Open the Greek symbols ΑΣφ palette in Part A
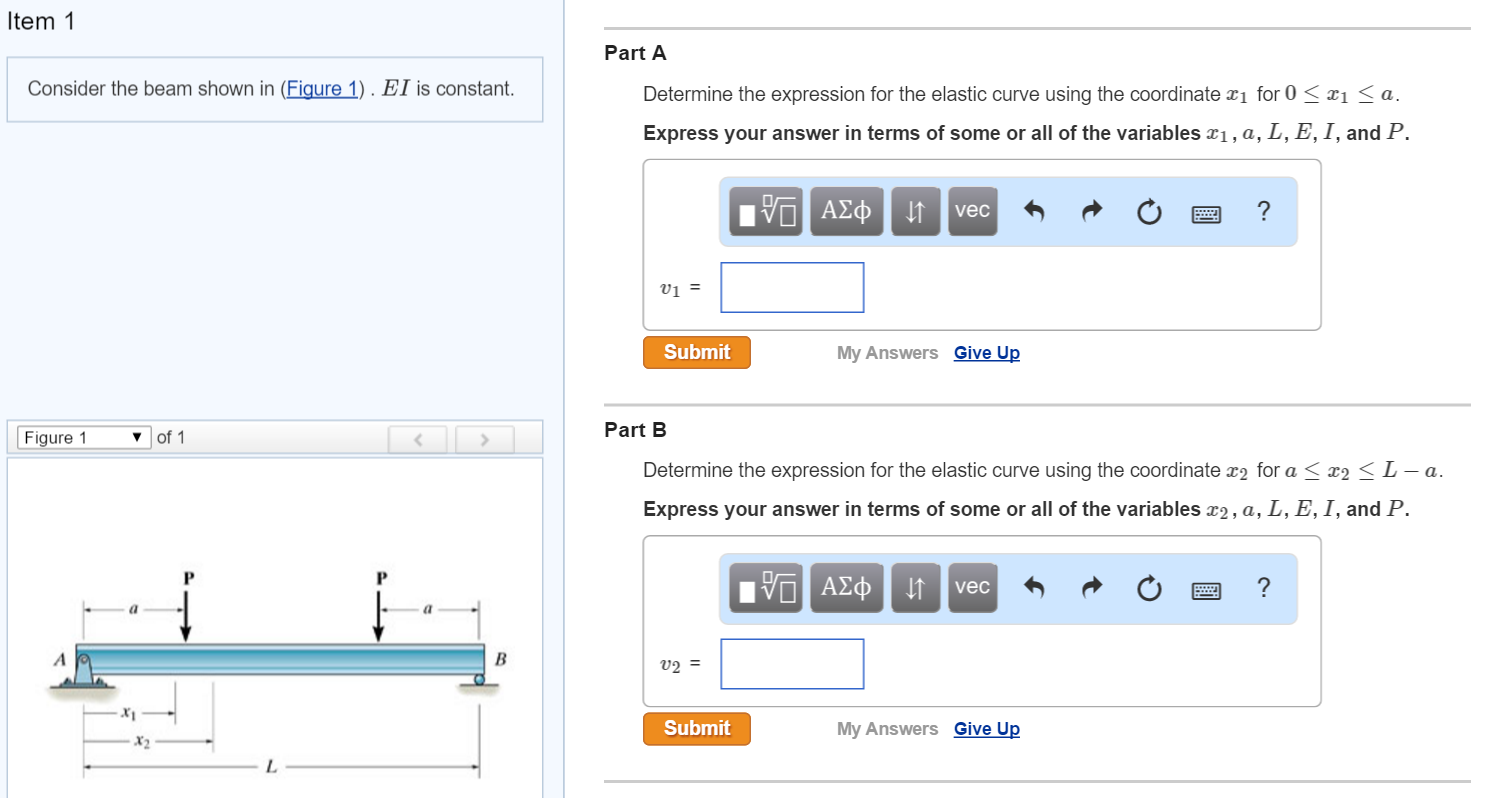This screenshot has height=798, width=1498. click(x=846, y=210)
